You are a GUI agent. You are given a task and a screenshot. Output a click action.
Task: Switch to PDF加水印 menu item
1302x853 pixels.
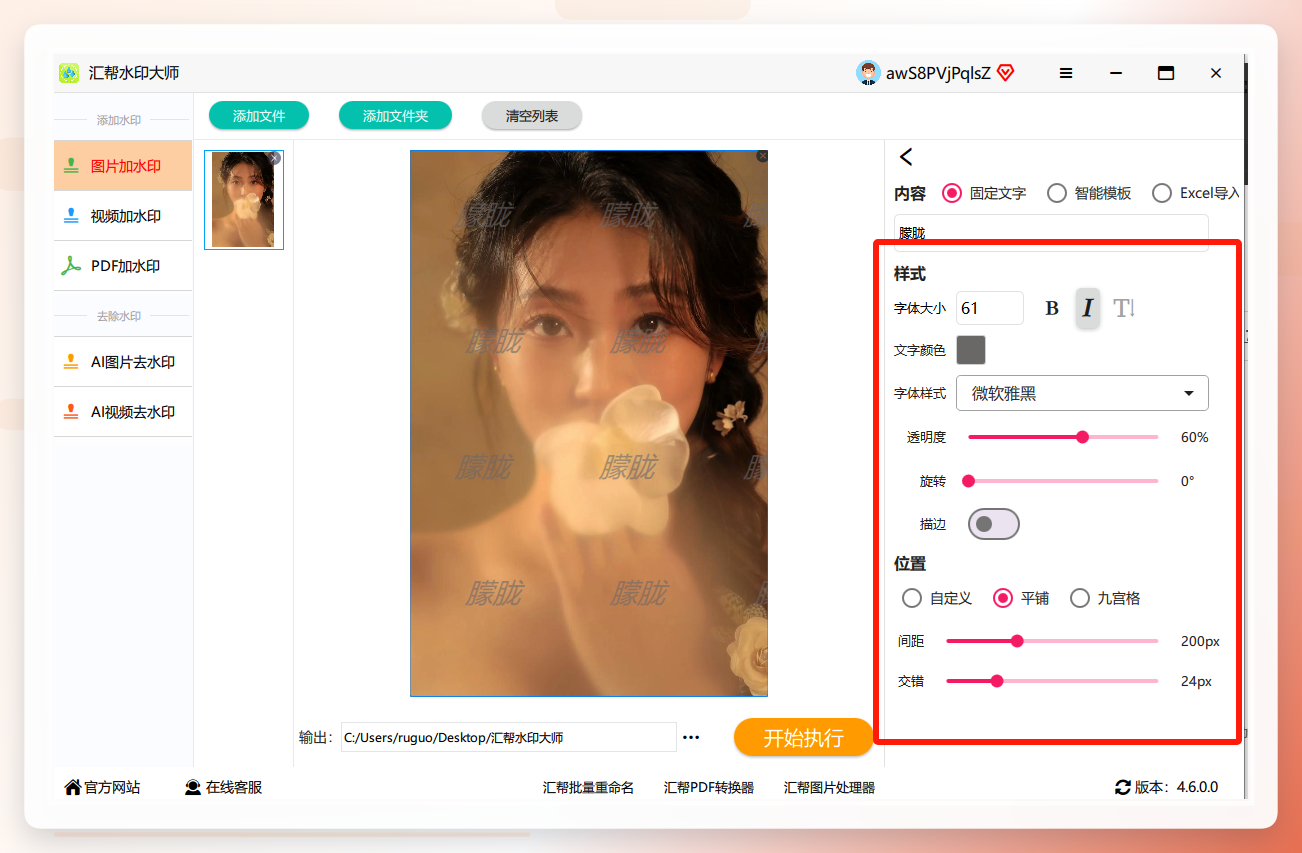click(x=123, y=266)
